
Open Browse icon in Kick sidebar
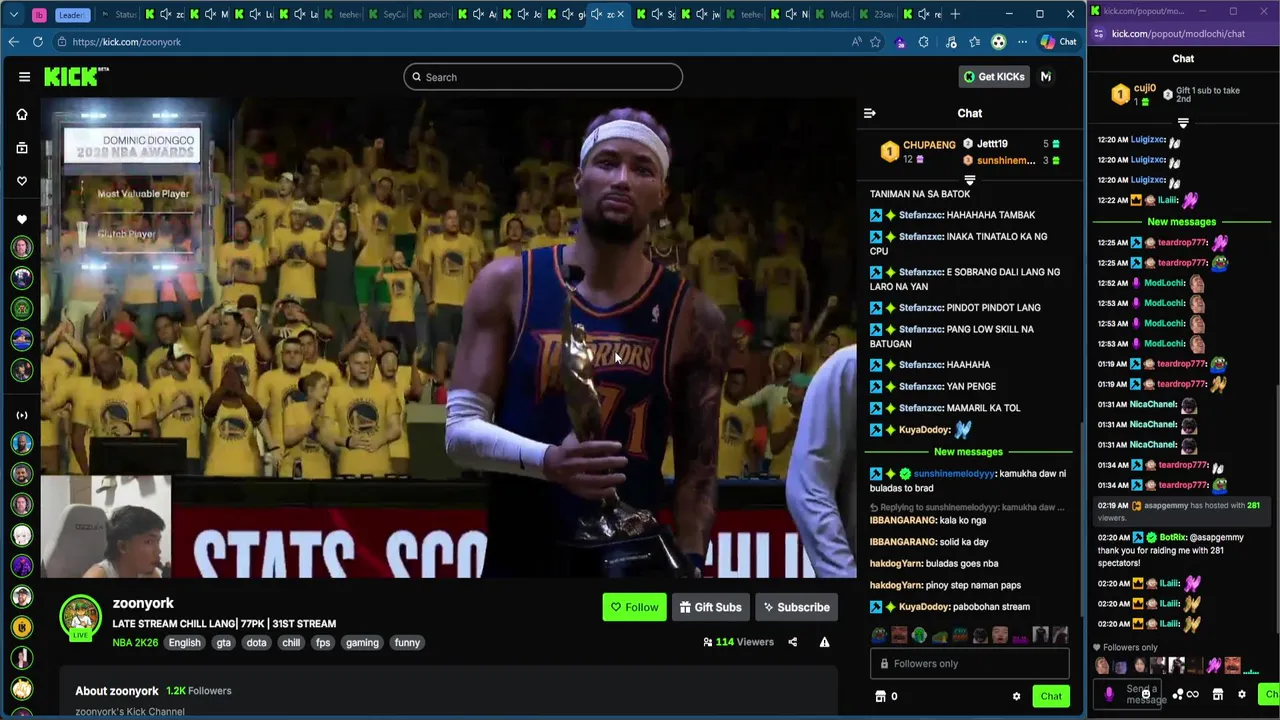tap(22, 148)
